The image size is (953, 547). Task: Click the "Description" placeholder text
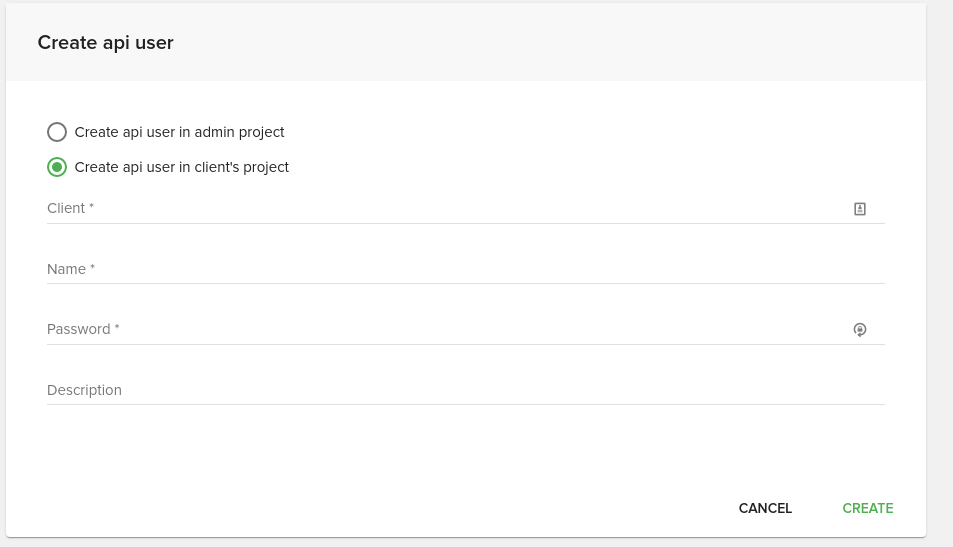coord(84,390)
